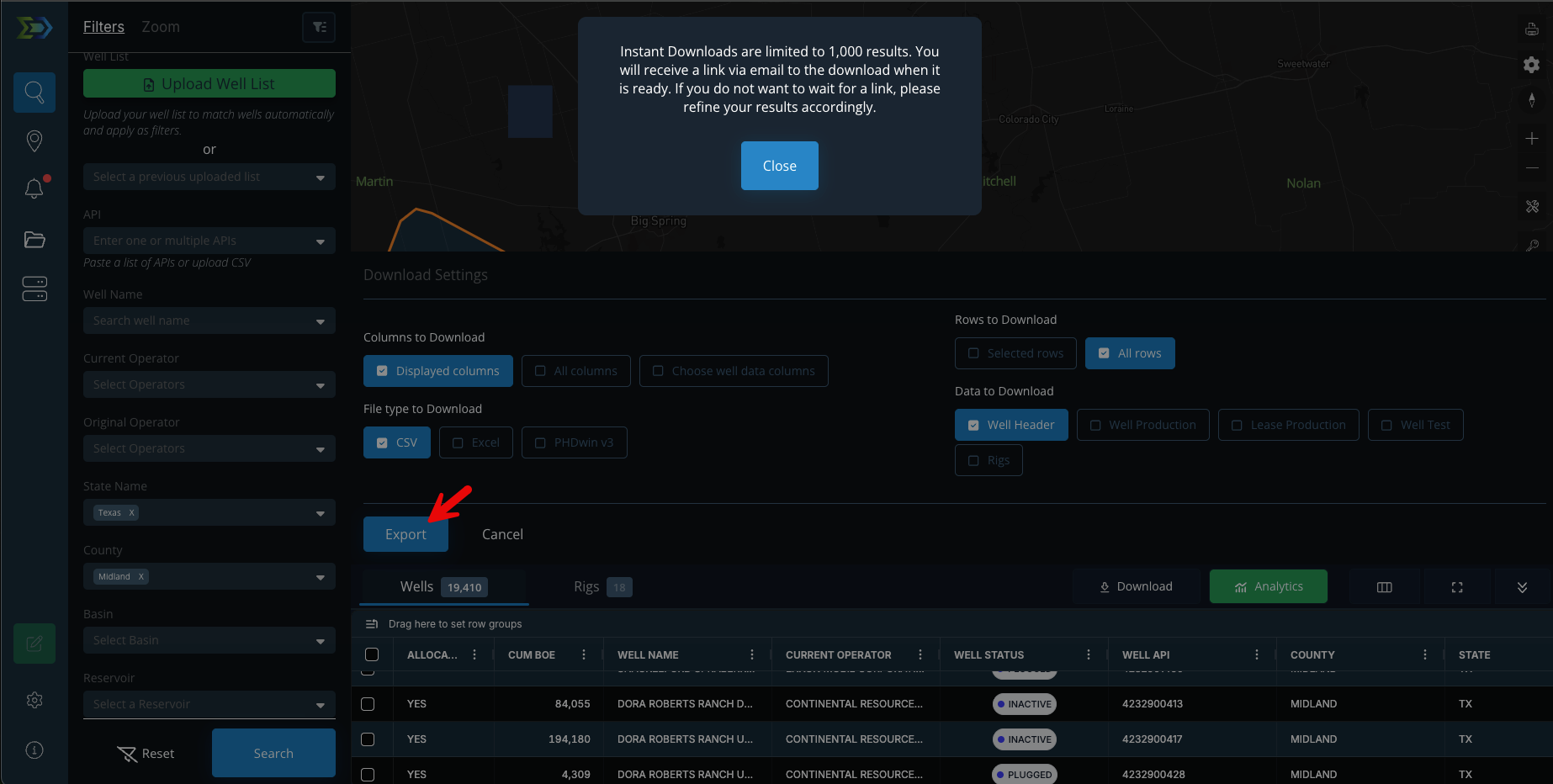The height and width of the screenshot is (784, 1553).
Task: Expand the Select Basin dropdown
Action: click(209, 640)
